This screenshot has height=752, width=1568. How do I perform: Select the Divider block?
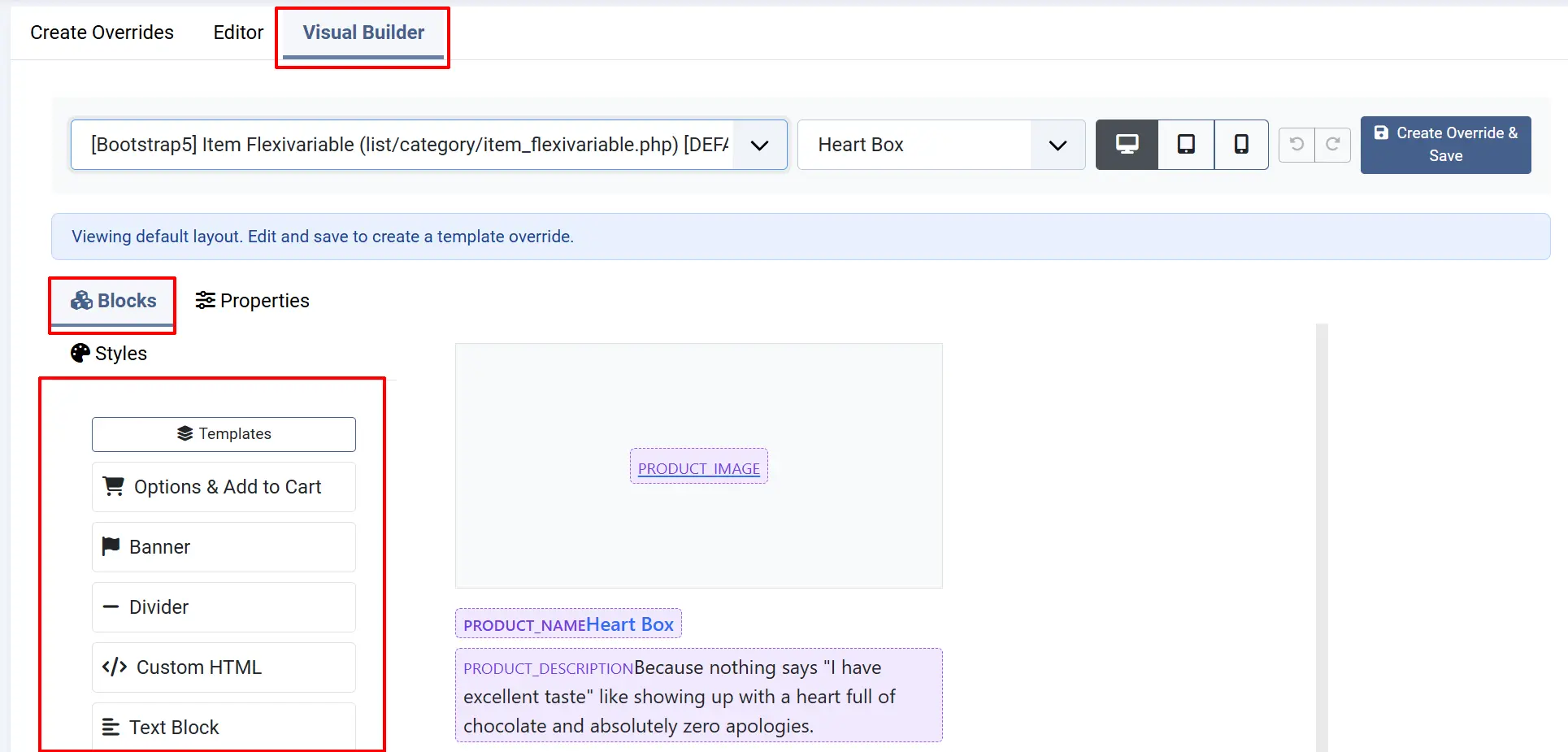[x=224, y=607]
